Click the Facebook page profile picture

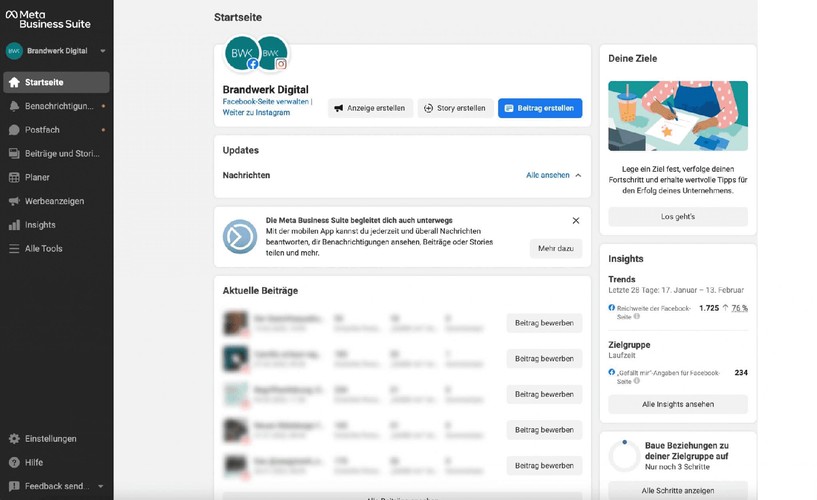click(x=242, y=53)
